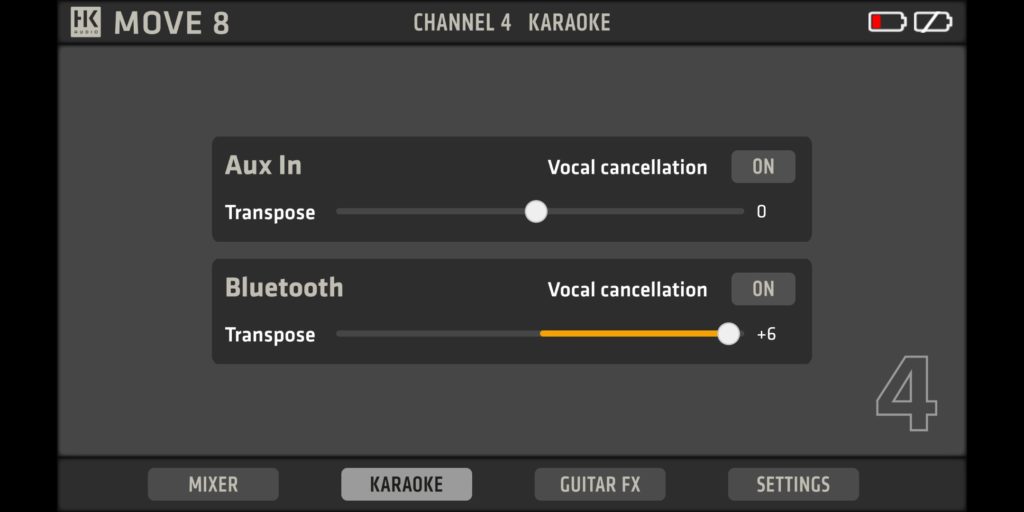
Task: Click the MOVE 8 device title
Action: coord(171,23)
